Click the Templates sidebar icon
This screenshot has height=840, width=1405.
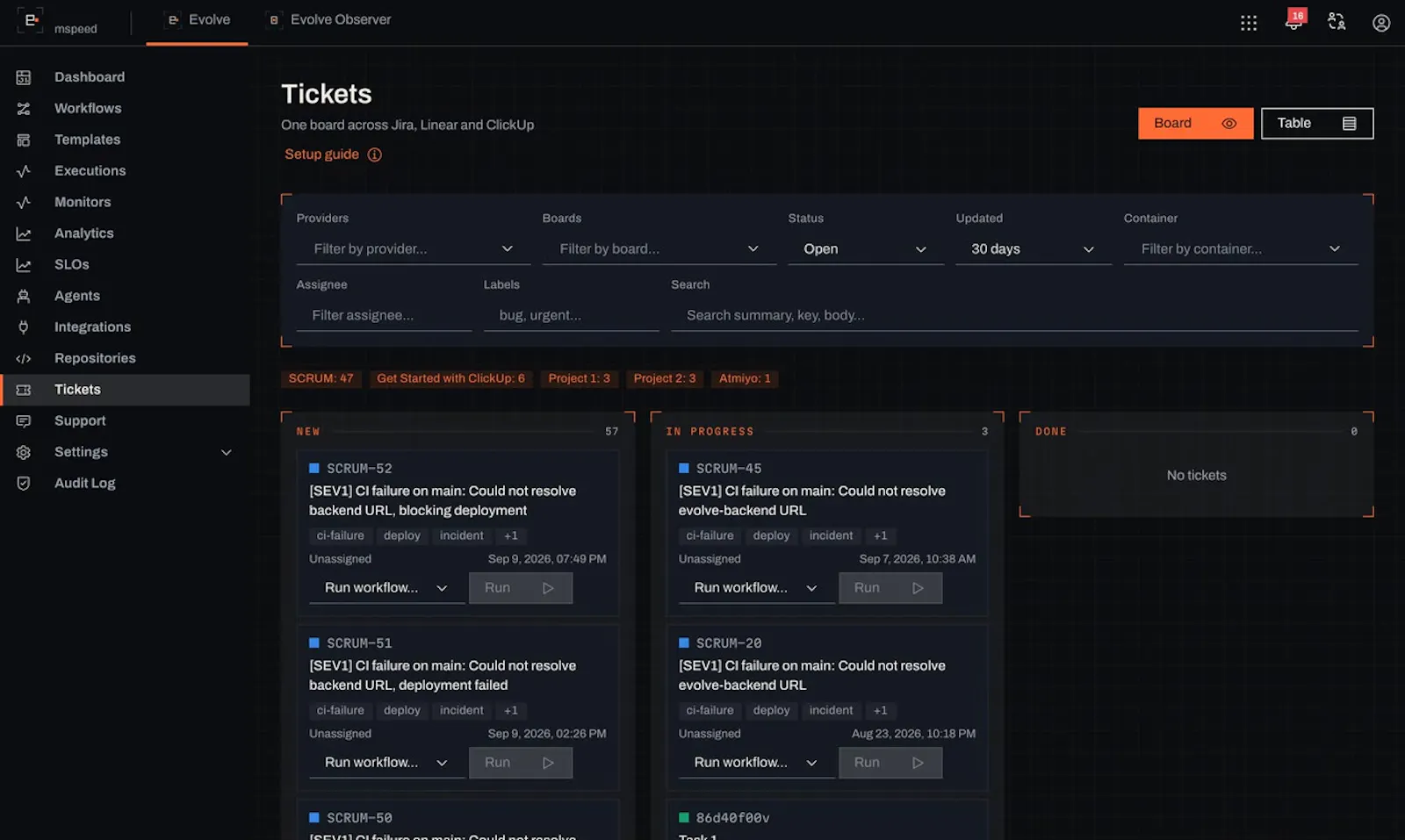[24, 140]
